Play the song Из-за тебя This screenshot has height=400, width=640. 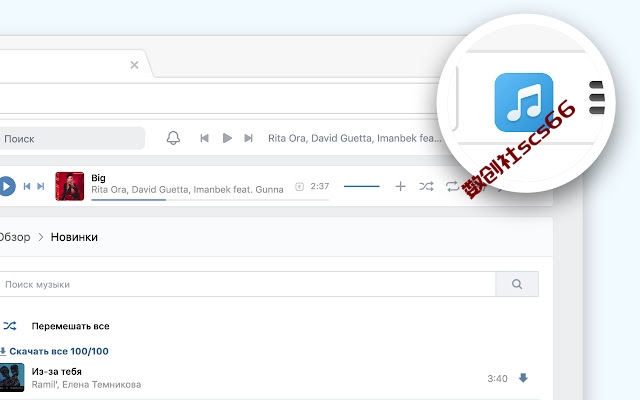click(x=57, y=371)
